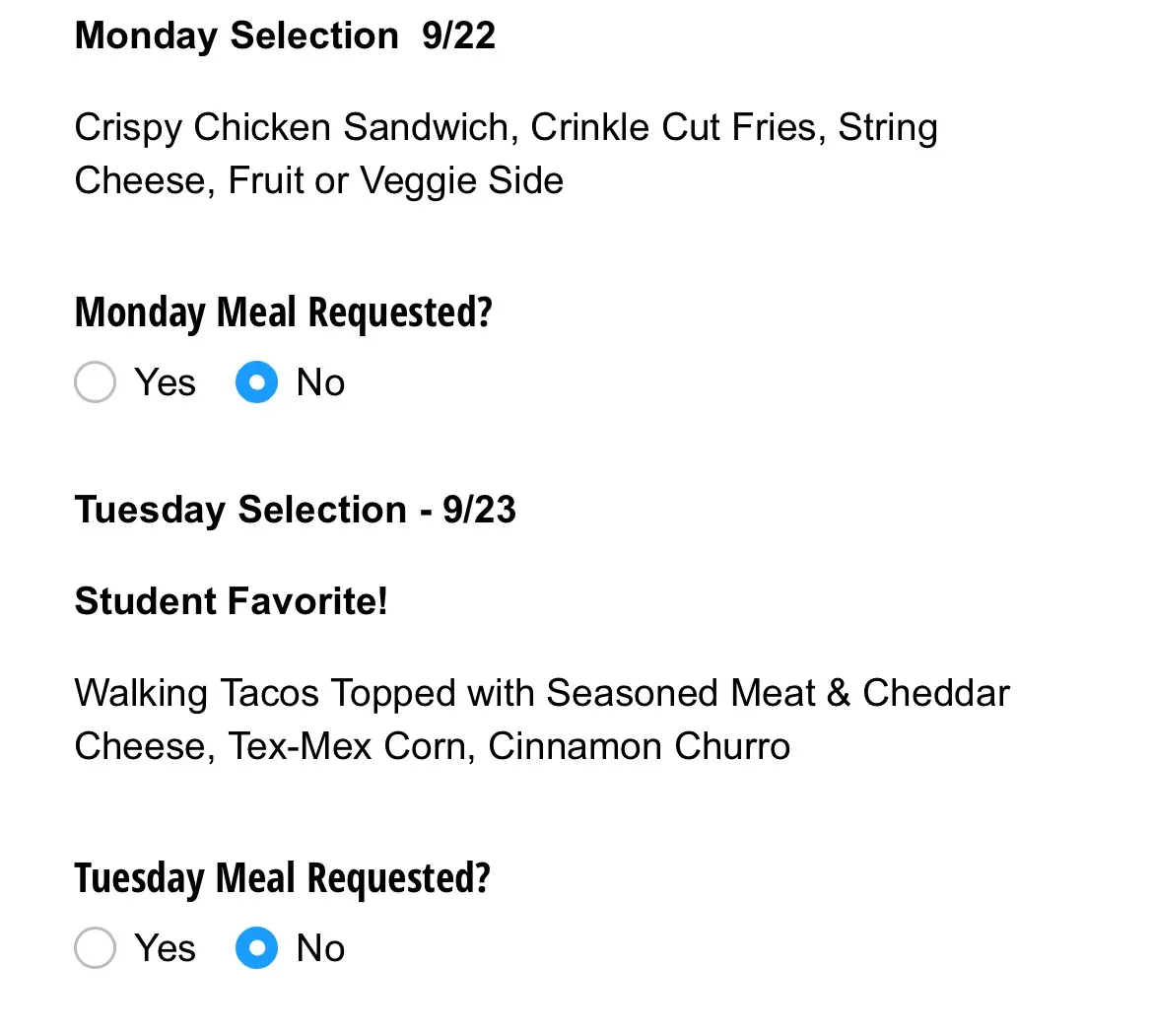The width and height of the screenshot is (1153, 1036).
Task: Click the Tuesday Meal Requested? question text
Action: point(282,878)
